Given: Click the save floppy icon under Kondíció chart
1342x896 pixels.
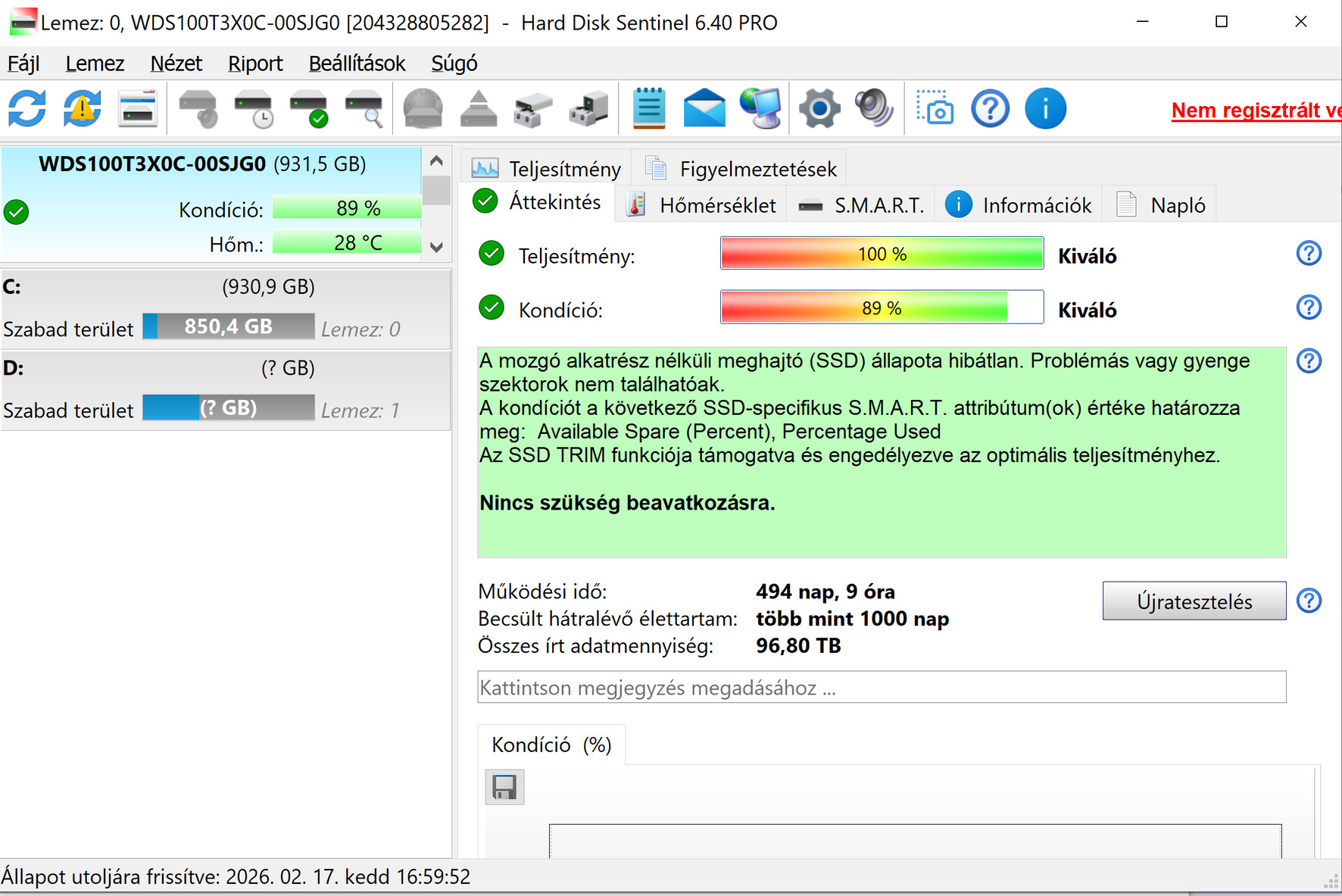Looking at the screenshot, I should 504,787.
